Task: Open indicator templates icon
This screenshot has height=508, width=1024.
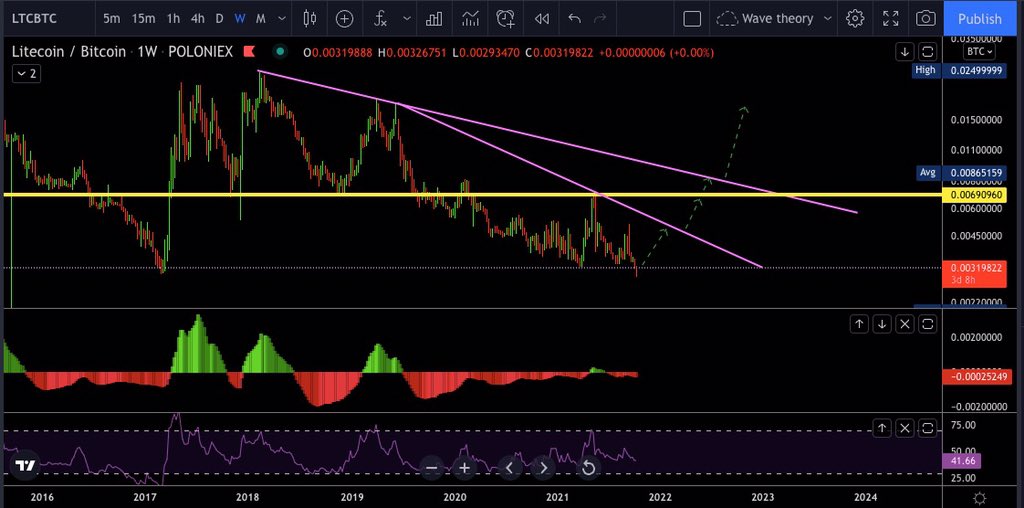Action: tap(470, 19)
